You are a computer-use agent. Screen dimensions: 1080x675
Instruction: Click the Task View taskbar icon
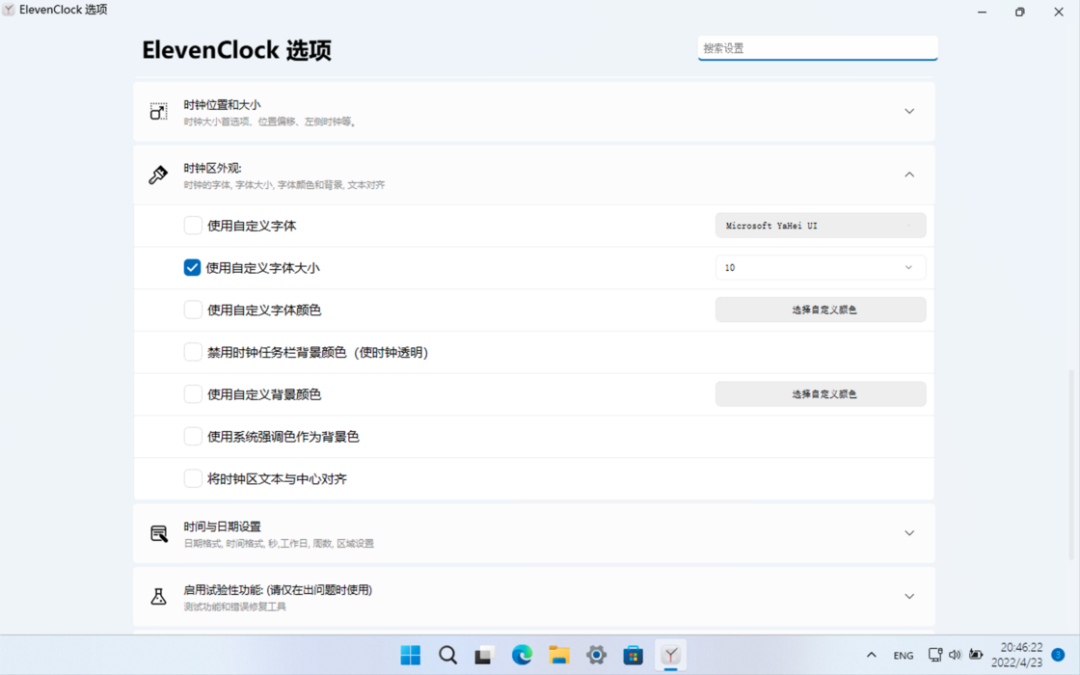485,655
